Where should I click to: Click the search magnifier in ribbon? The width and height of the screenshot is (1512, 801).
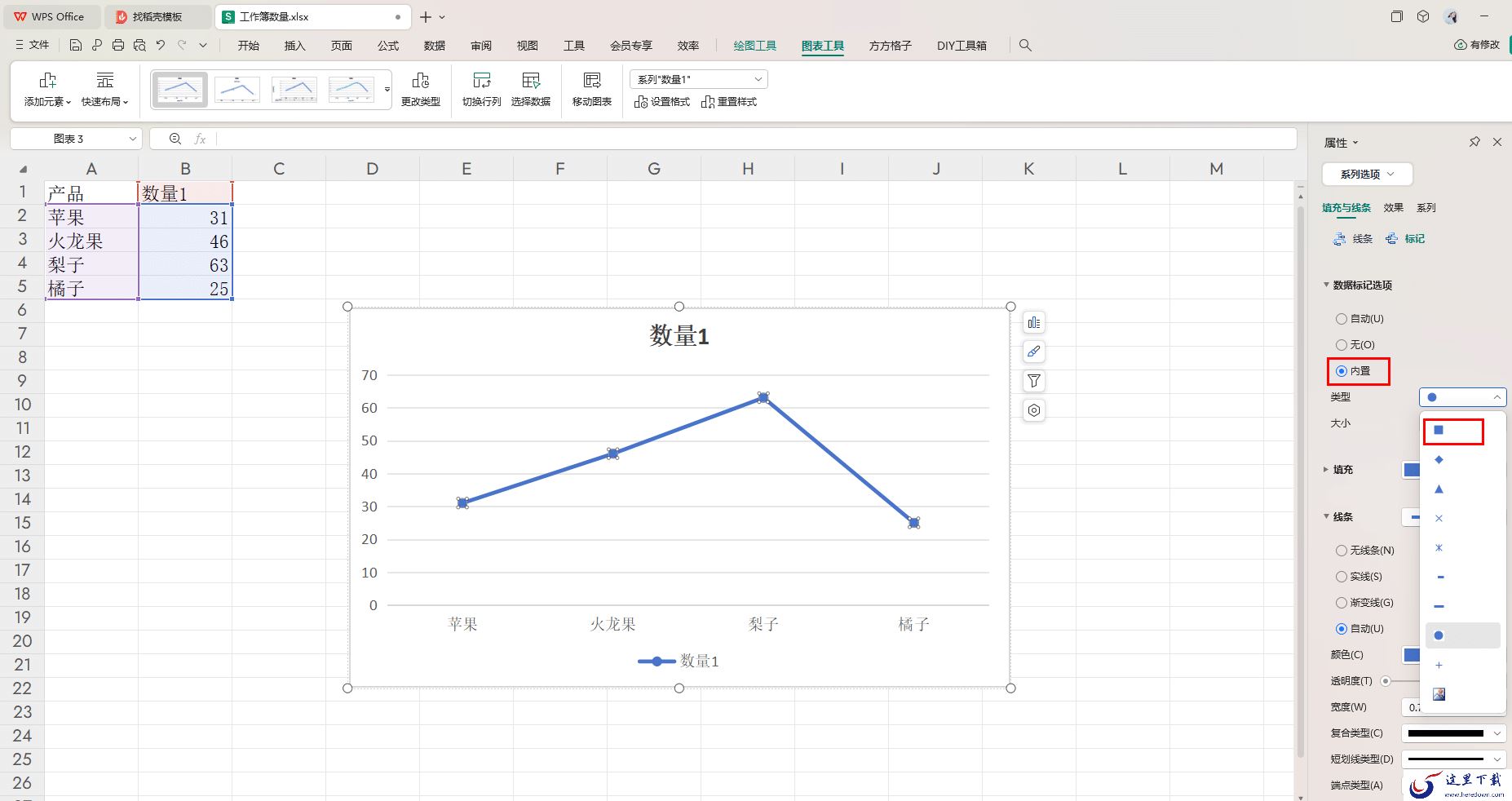[1026, 46]
